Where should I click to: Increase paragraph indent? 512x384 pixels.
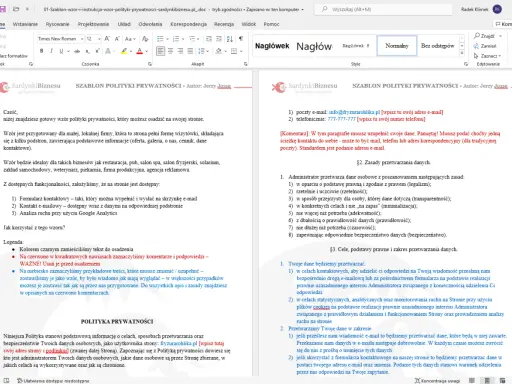pyautogui.click(x=219, y=39)
